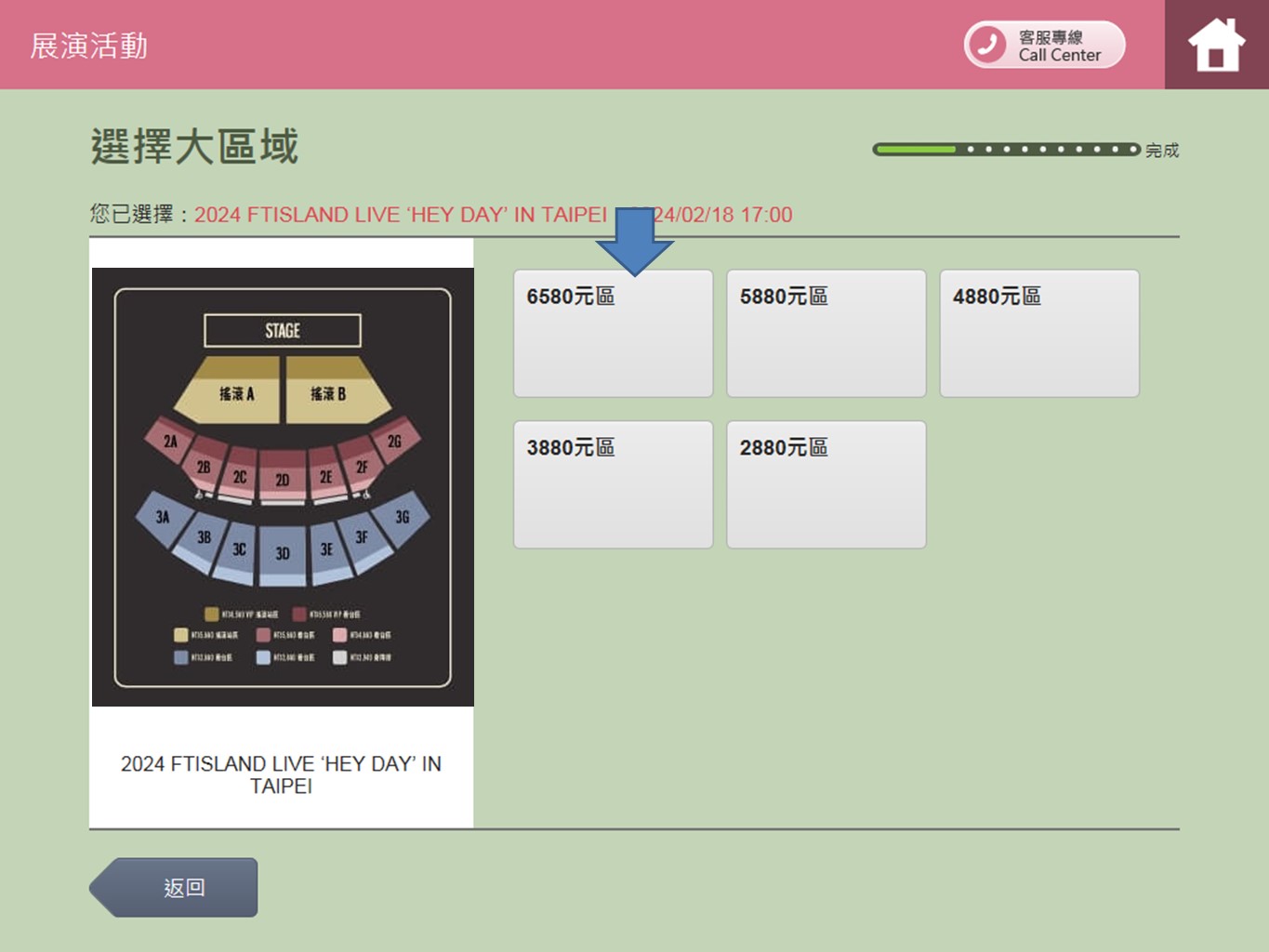Image resolution: width=1269 pixels, height=952 pixels.
Task: Click the 展演活動 header title
Action: [89, 46]
